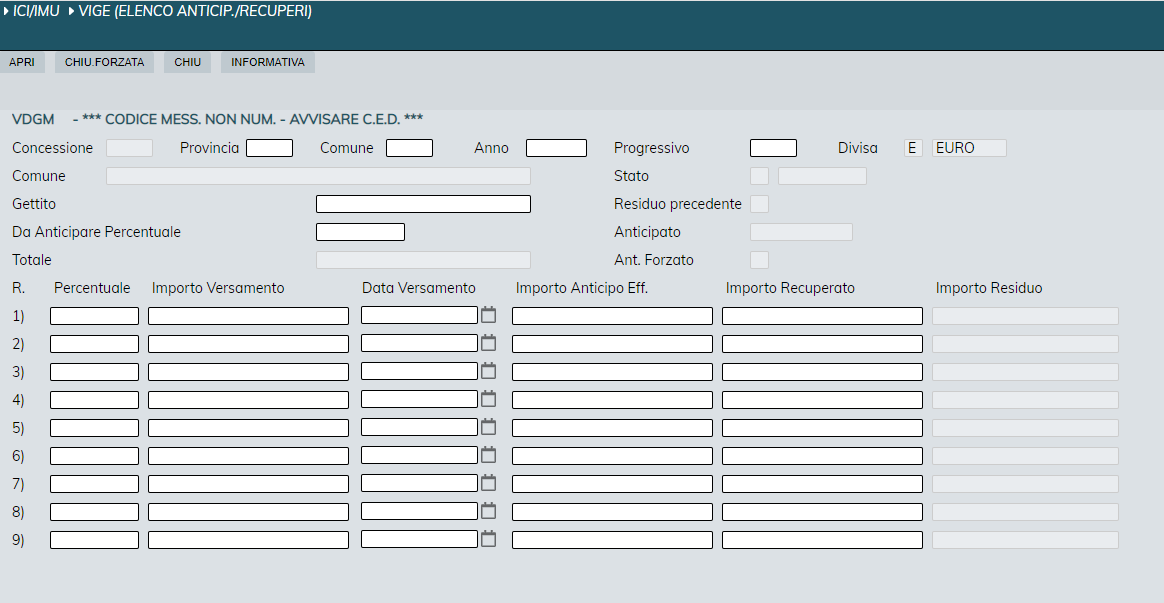Select the Progressivo input field

[x=773, y=148]
